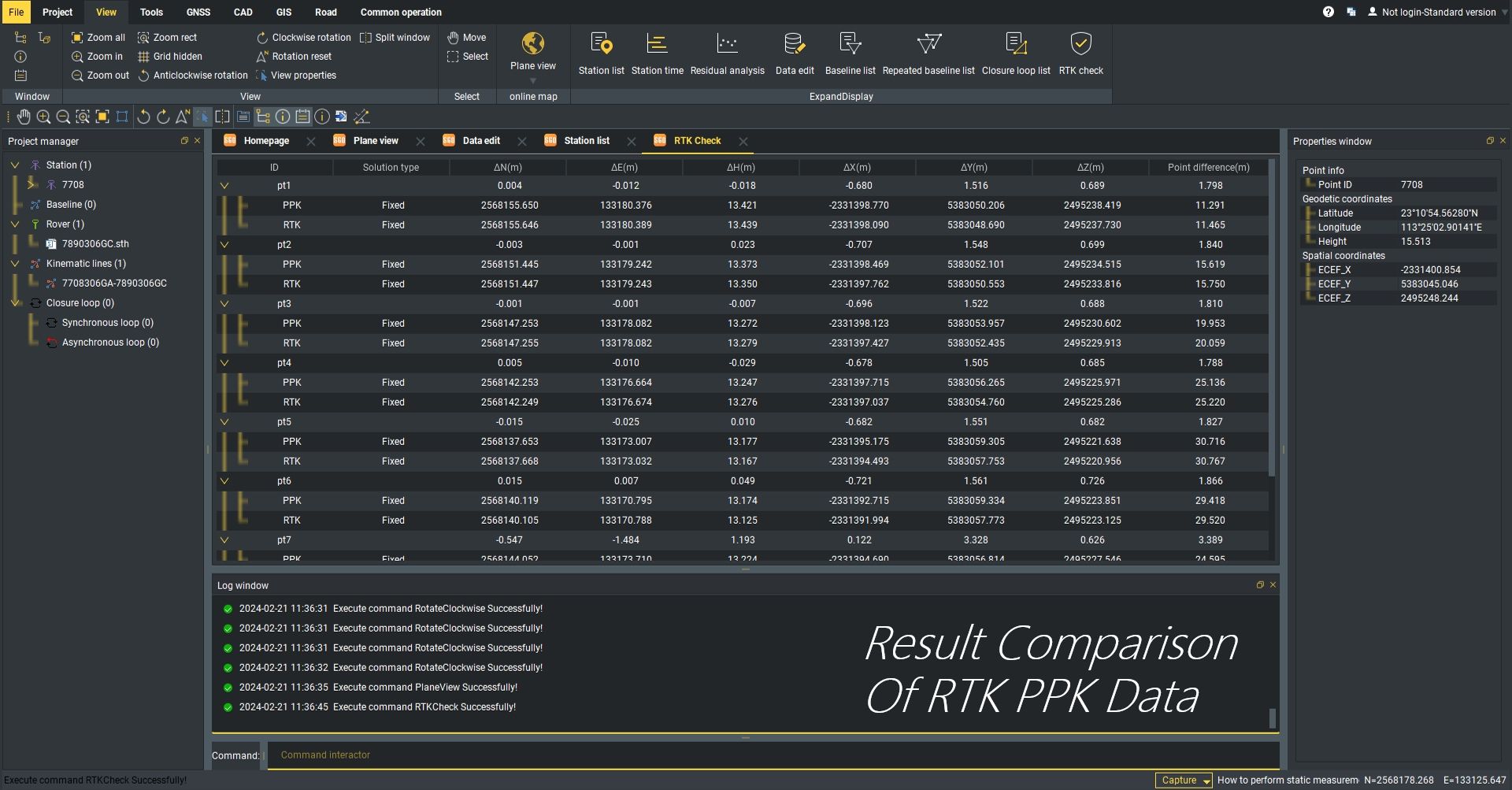1512x790 pixels.
Task: Click the split window toolbar icon
Action: tap(223, 117)
